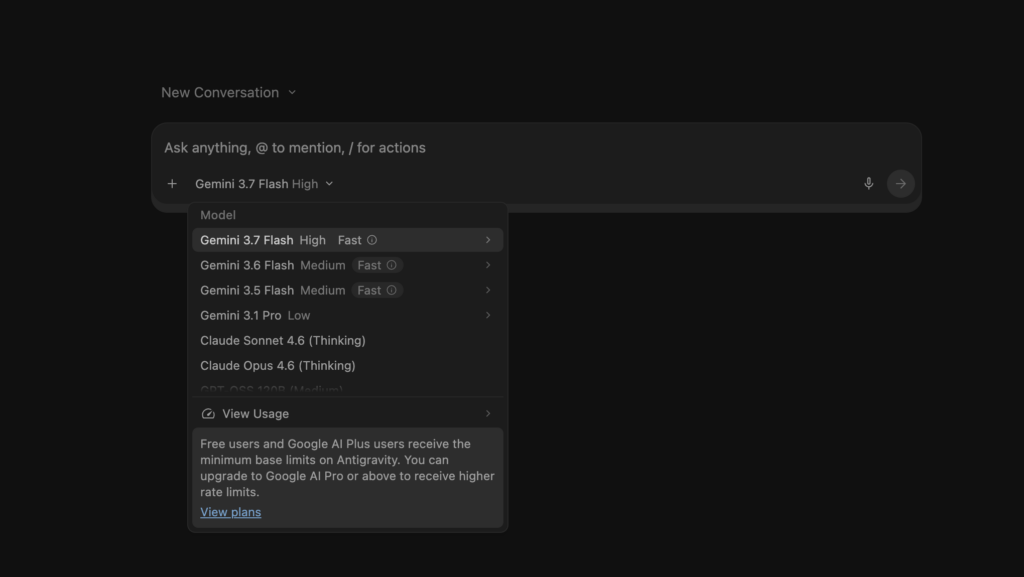Click Medium label beside Gemini 3.6 Flash
Image resolution: width=1024 pixels, height=577 pixels.
click(x=323, y=265)
